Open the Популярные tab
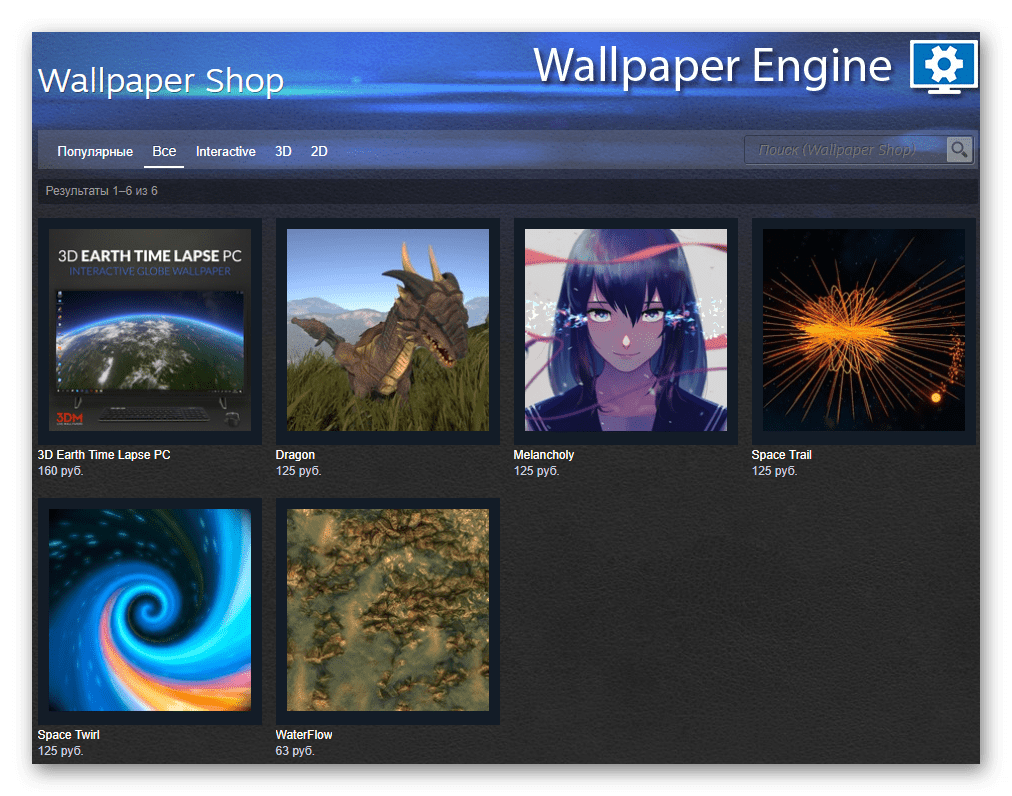The image size is (1012, 796). 95,152
